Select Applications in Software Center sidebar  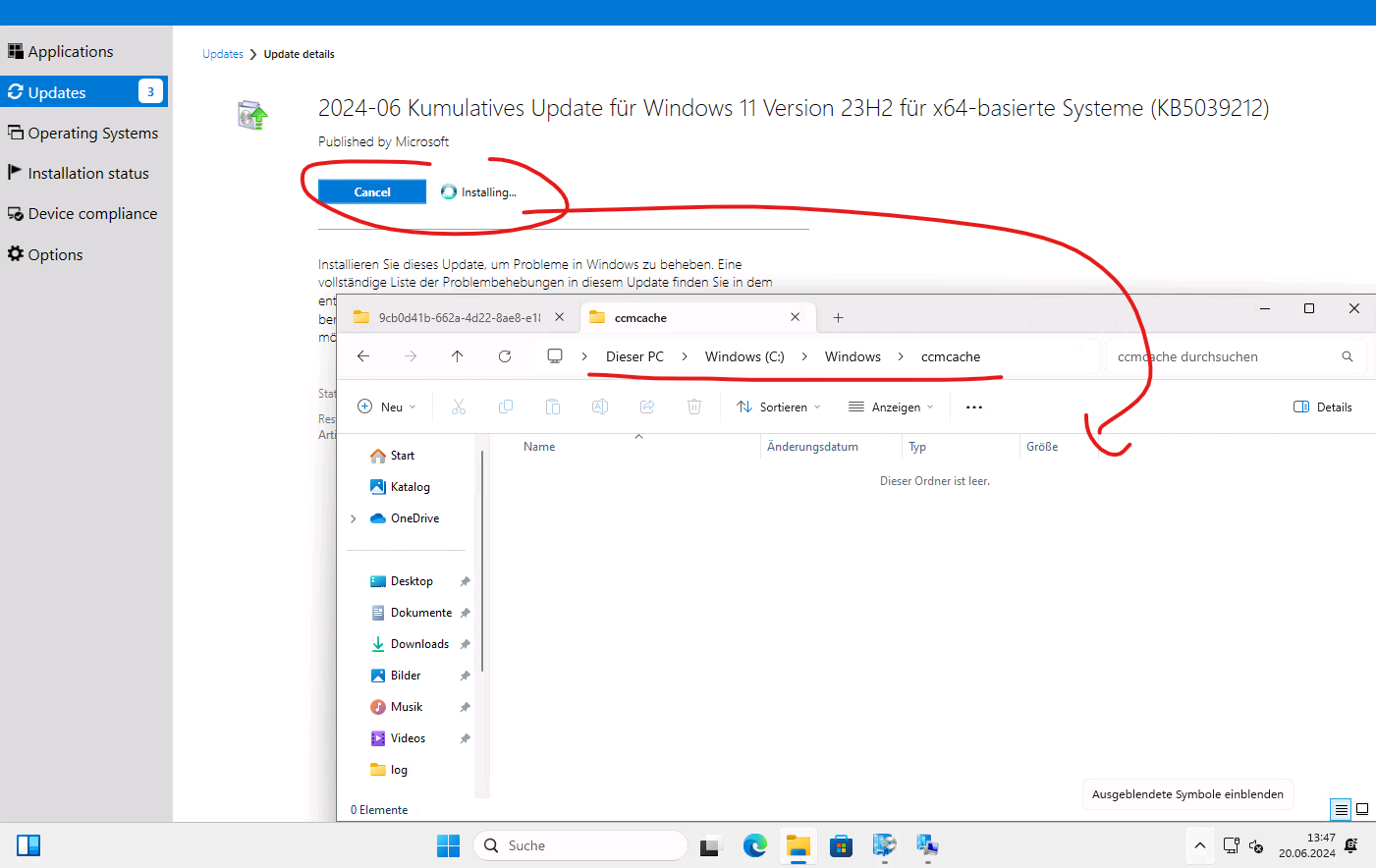[69, 51]
